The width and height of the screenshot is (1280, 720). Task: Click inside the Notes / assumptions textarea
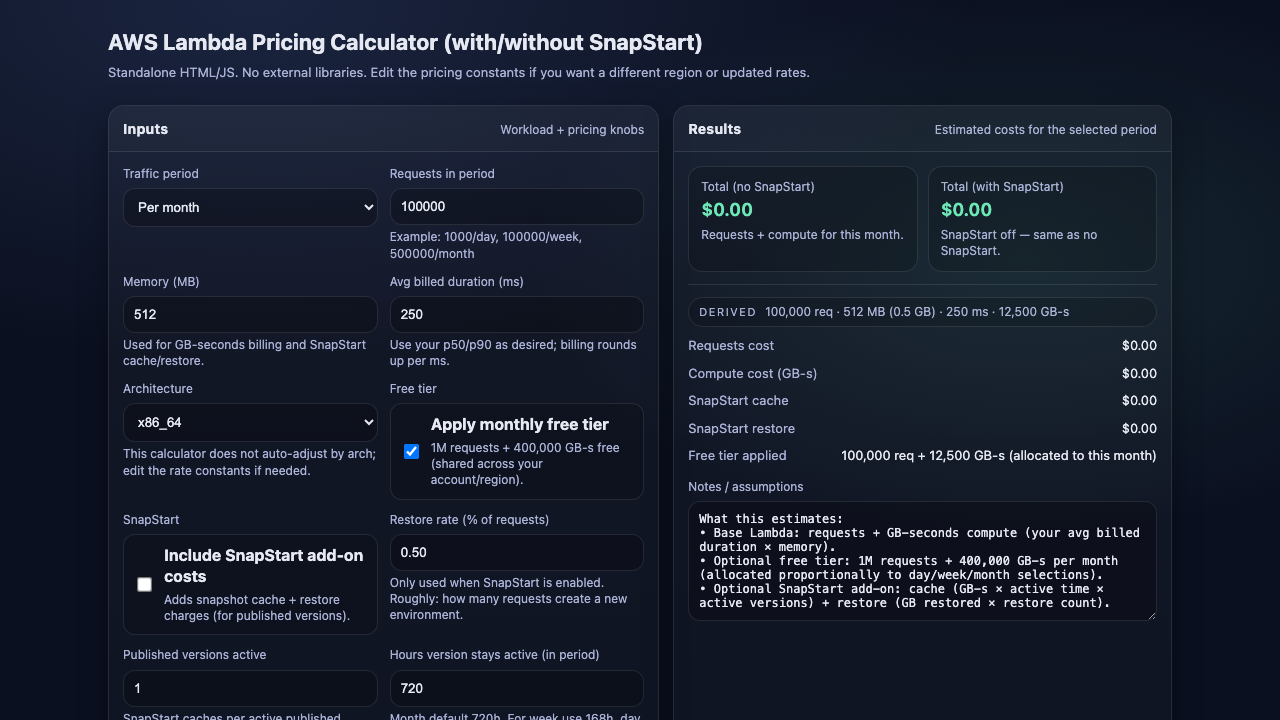point(922,561)
